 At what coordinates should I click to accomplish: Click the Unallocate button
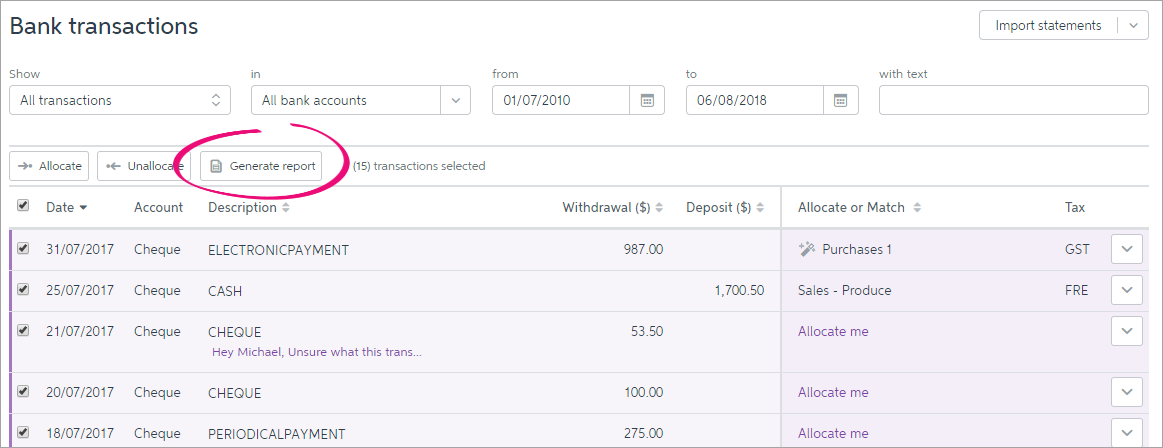click(141, 166)
